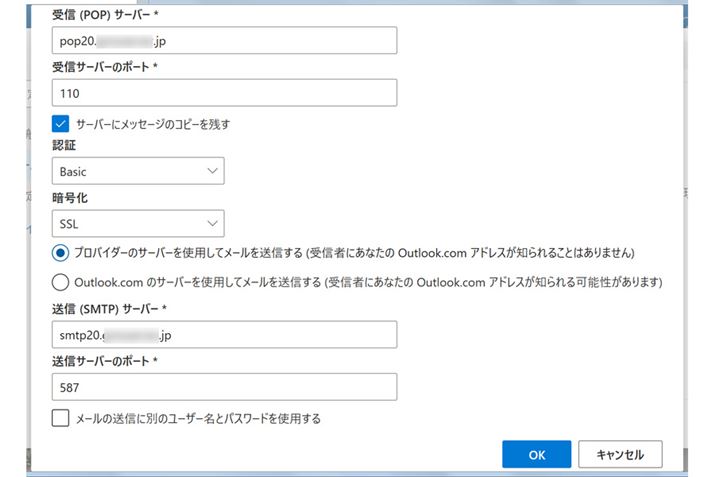The image size is (715, 477).
Task: Focus the 受信 (POP) サーバー text field
Action: (x=224, y=40)
